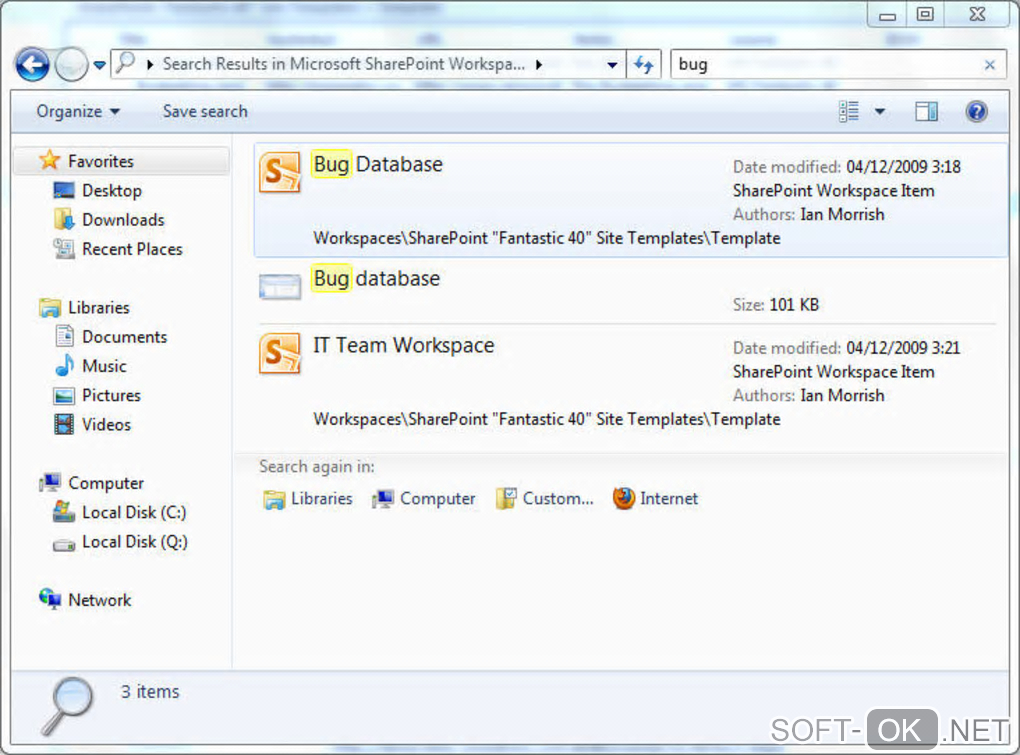Click the Bug Database SharePoint workspace icon
This screenshot has width=1020, height=755.
click(280, 172)
